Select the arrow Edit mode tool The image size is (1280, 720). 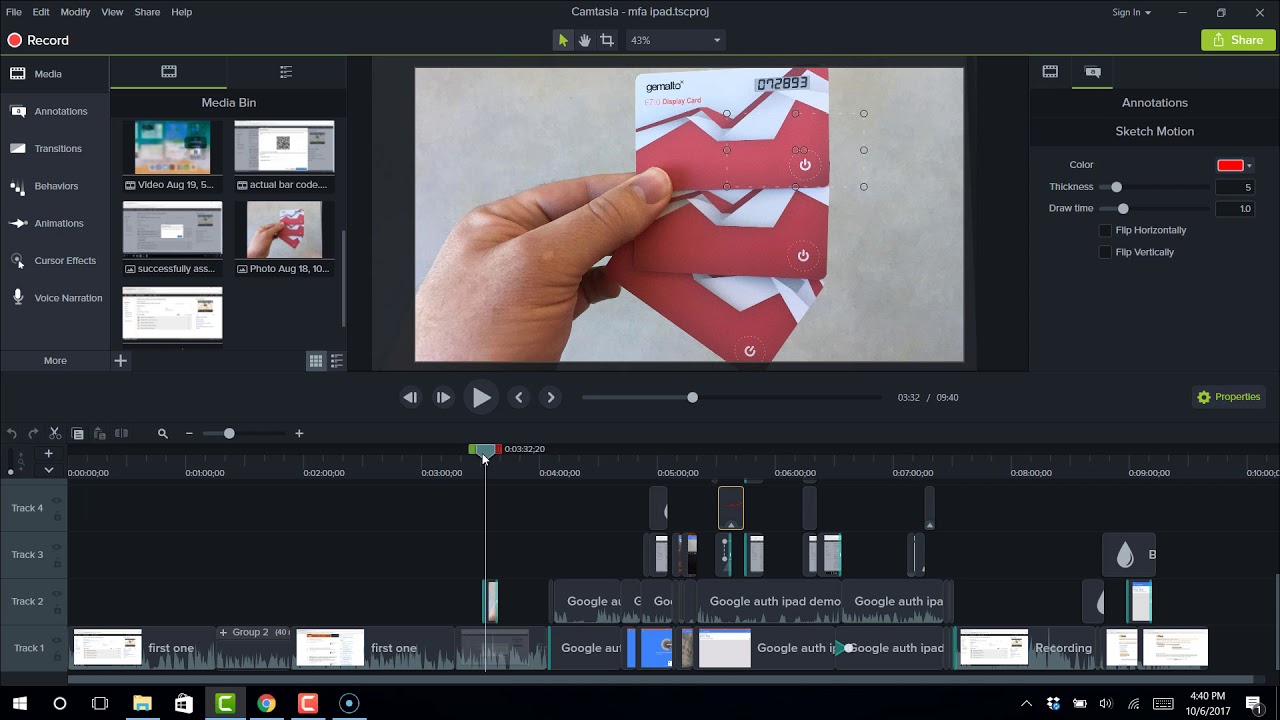tap(563, 40)
